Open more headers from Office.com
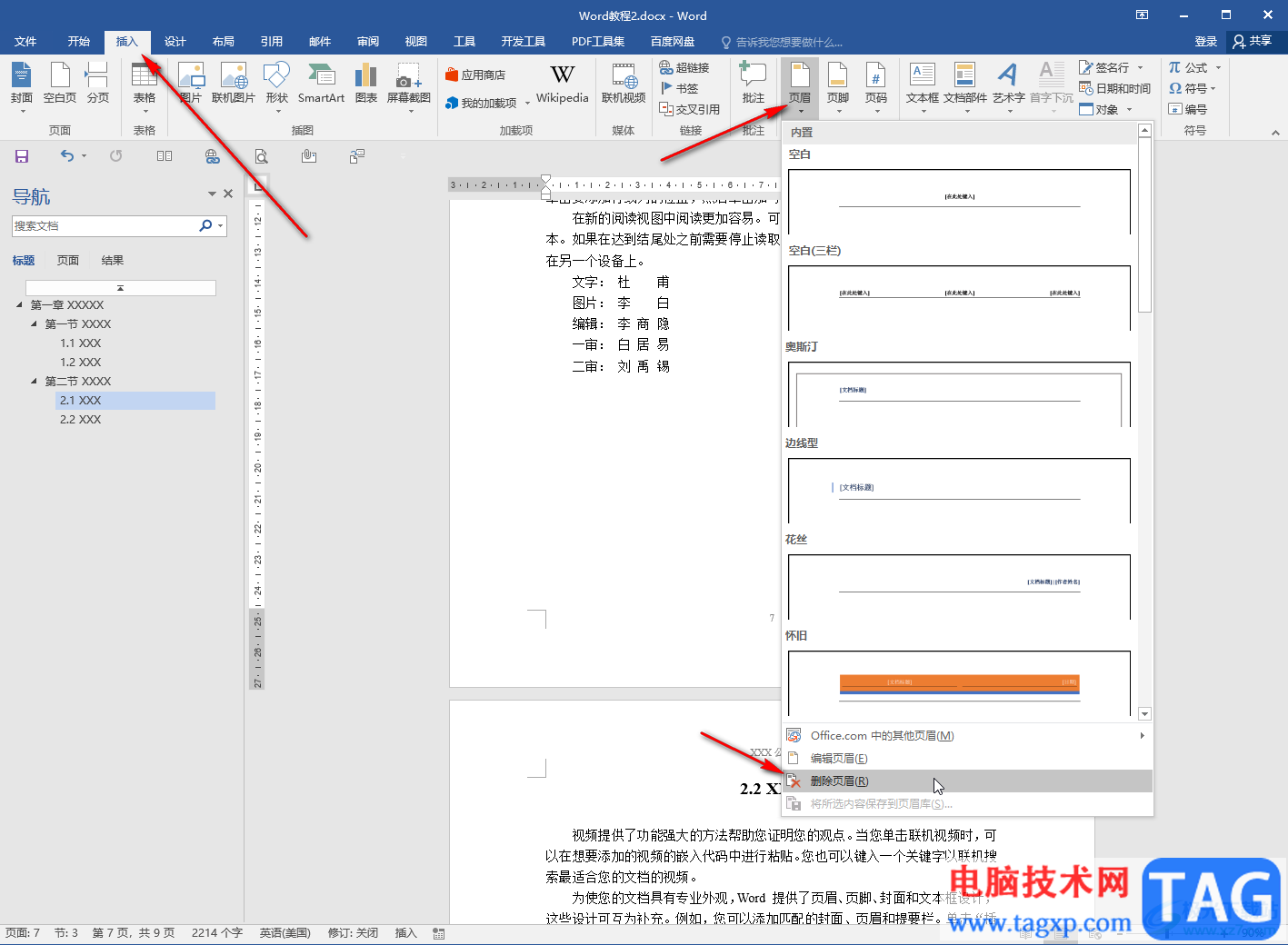The height and width of the screenshot is (945, 1288). coord(967,736)
